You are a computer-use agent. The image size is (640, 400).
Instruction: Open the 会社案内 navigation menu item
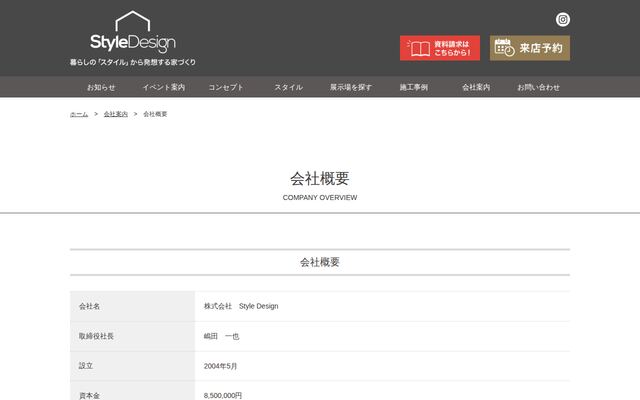pos(476,87)
